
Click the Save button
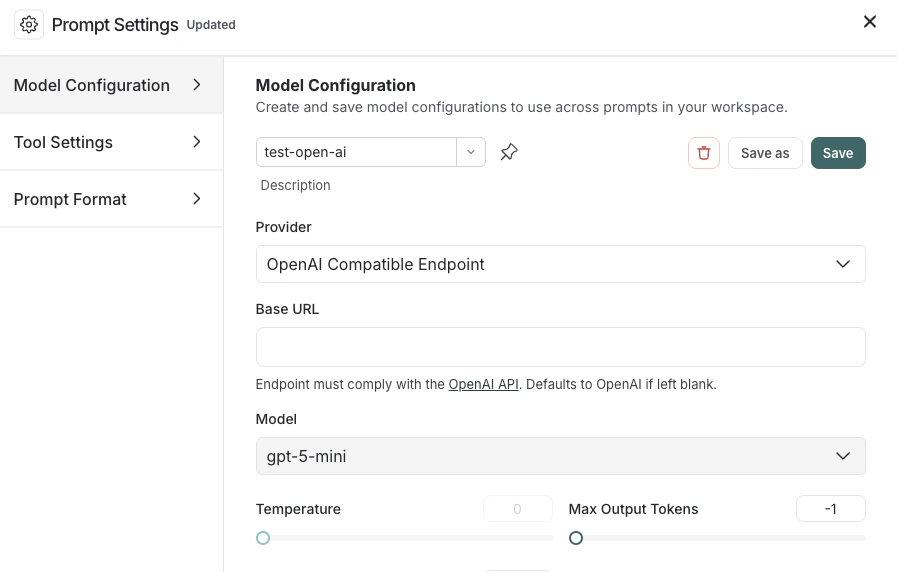[x=838, y=153]
